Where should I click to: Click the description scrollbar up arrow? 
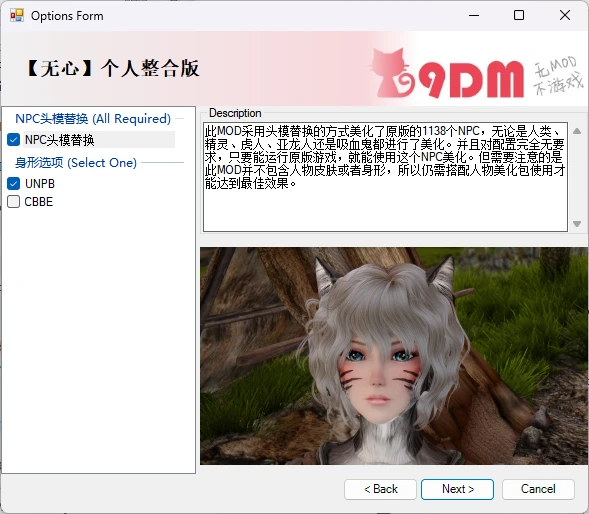point(577,131)
